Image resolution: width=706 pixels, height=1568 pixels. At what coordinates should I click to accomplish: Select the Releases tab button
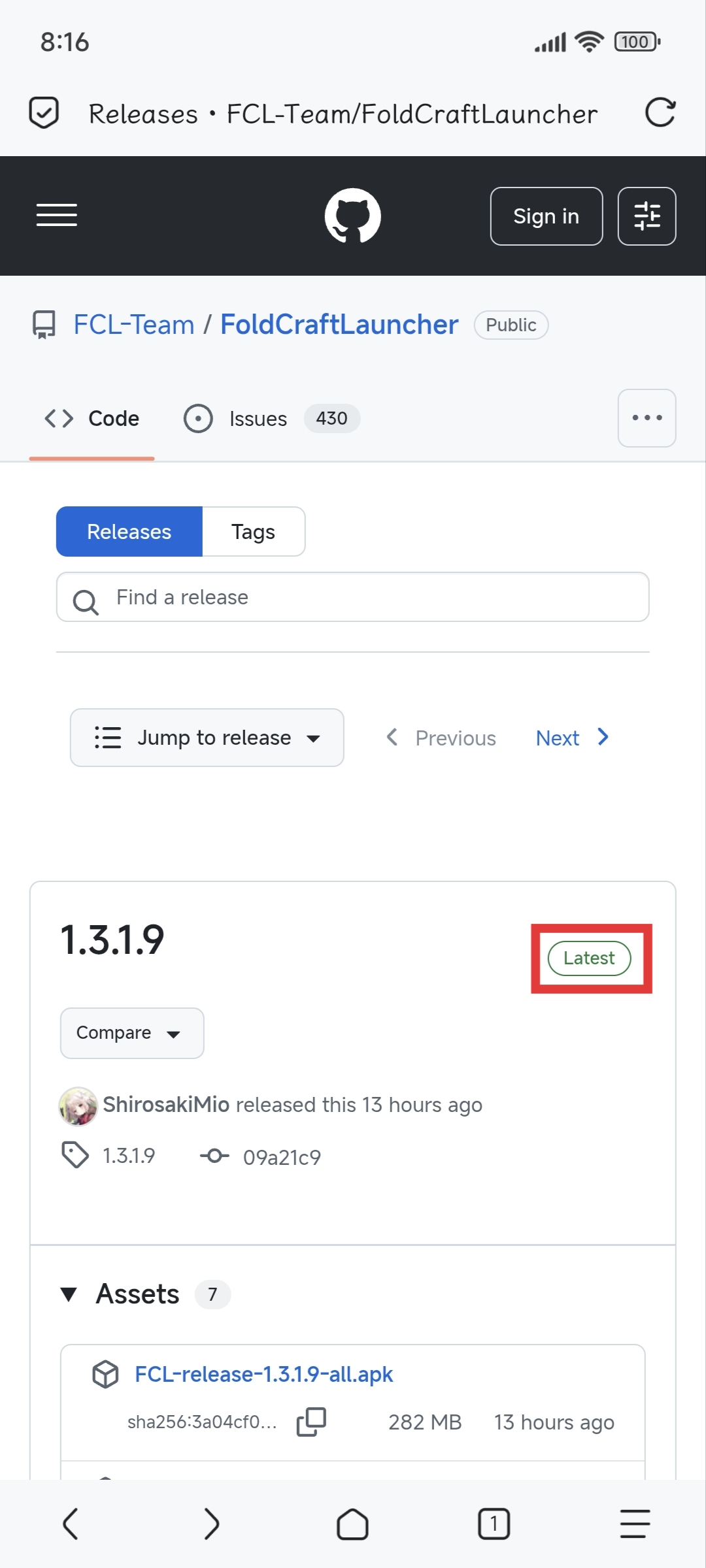tap(129, 532)
